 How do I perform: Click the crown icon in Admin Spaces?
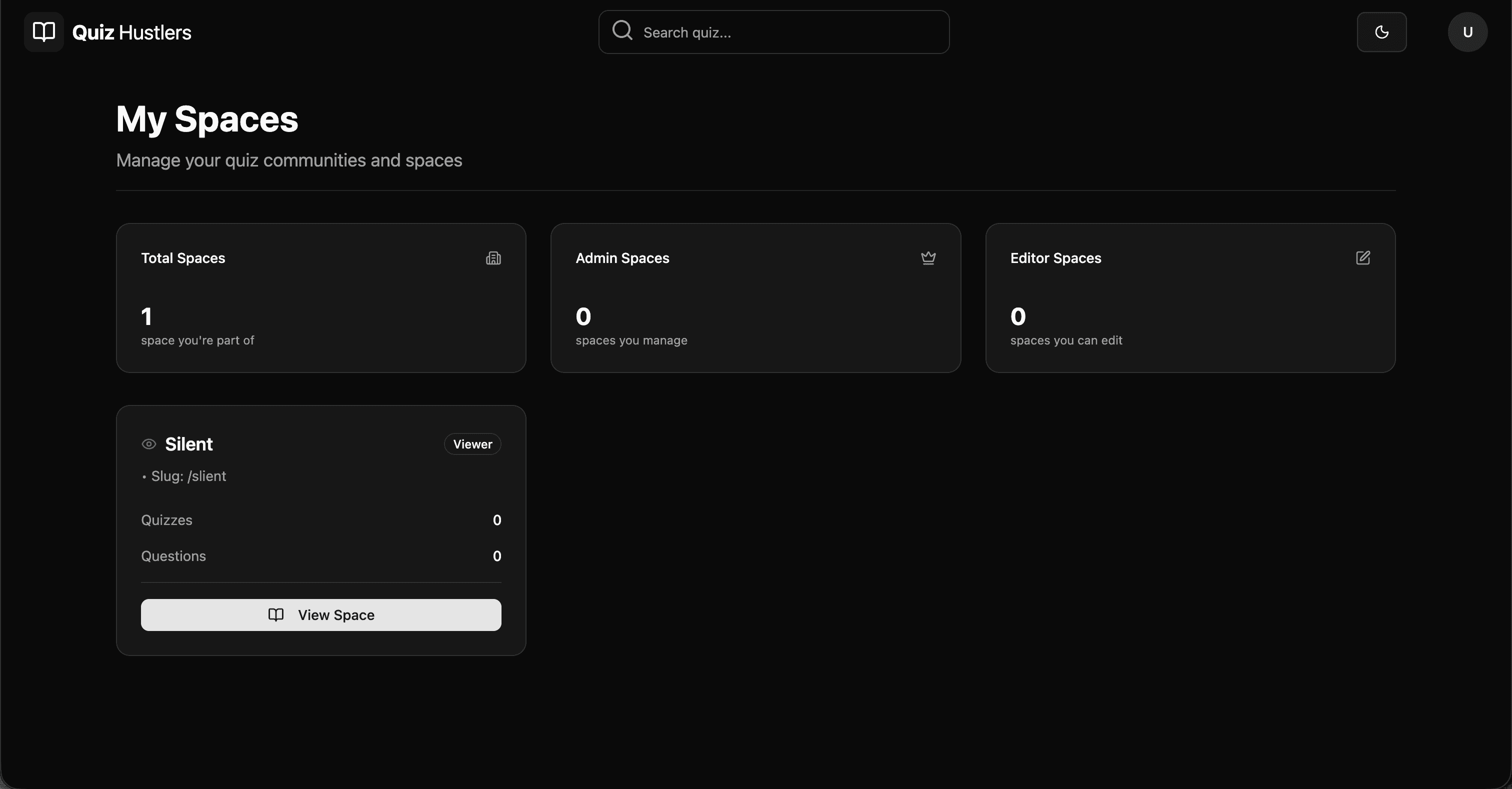click(x=928, y=258)
